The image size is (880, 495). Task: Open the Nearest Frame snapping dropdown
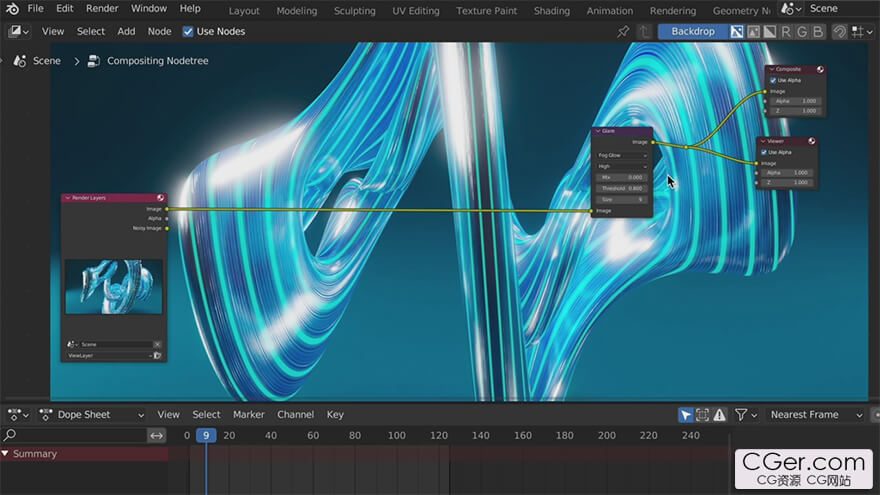click(816, 415)
